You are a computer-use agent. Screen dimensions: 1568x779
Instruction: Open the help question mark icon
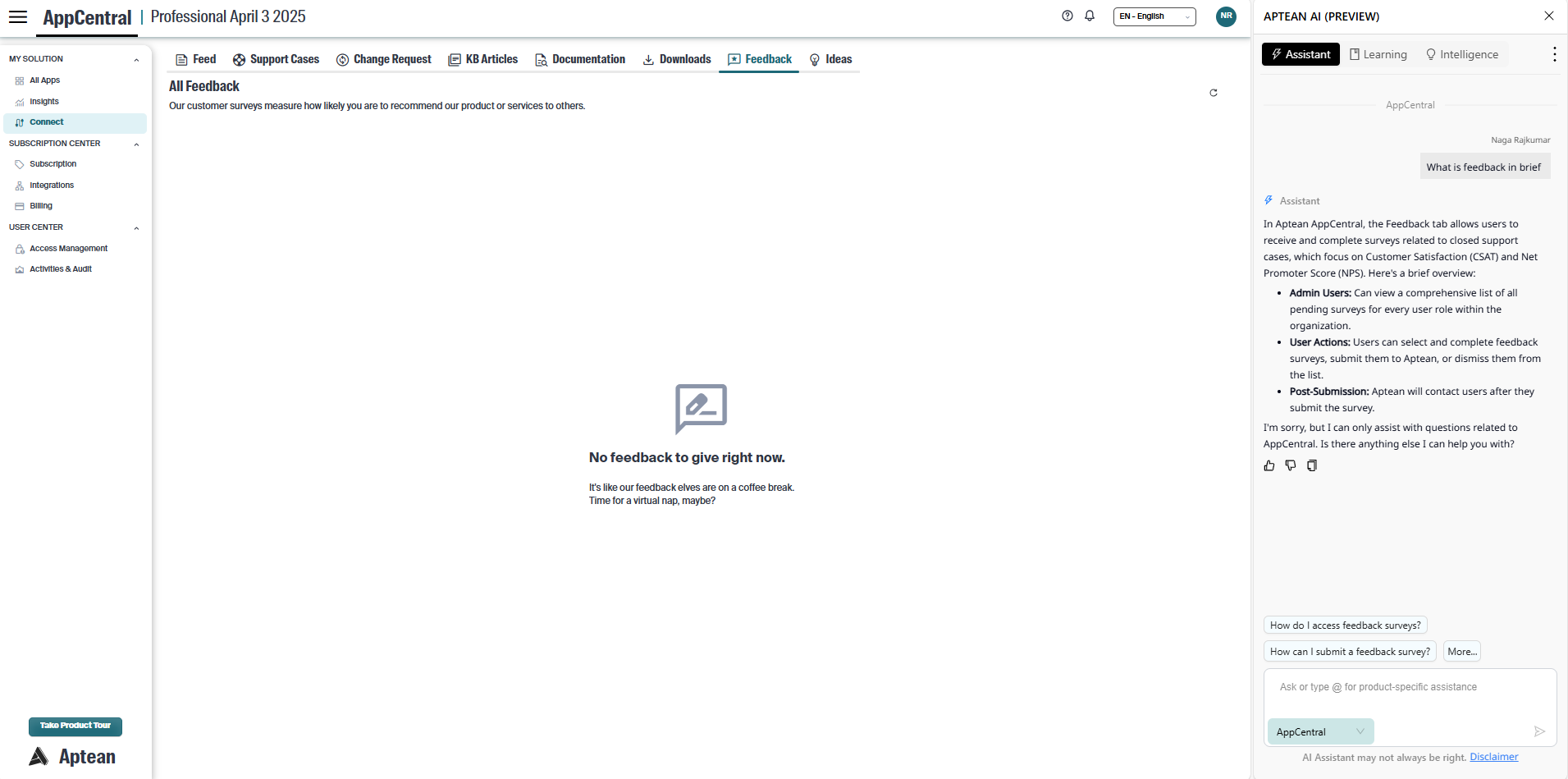coord(1067,16)
